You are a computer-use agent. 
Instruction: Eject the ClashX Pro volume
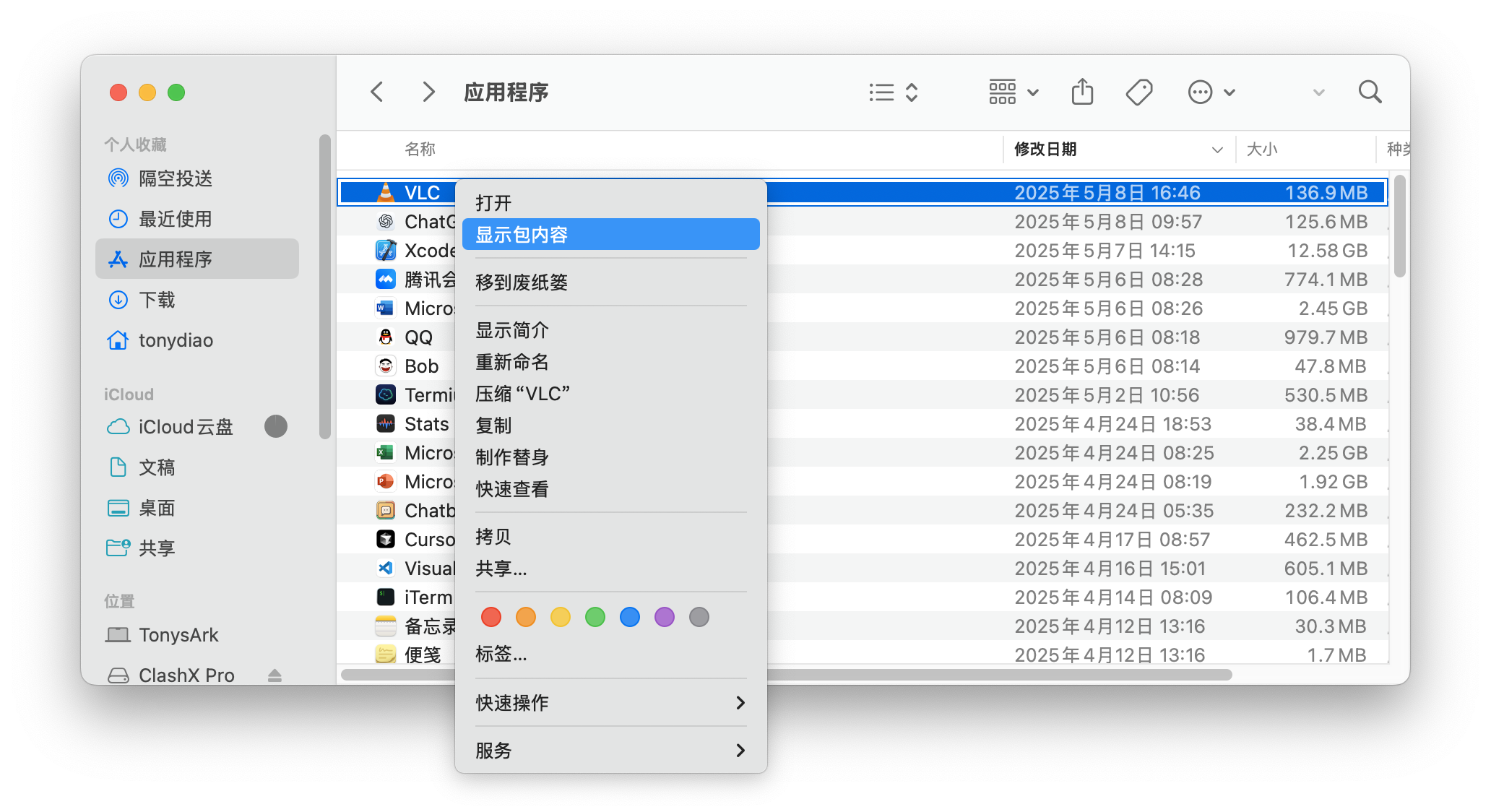pyautogui.click(x=275, y=675)
